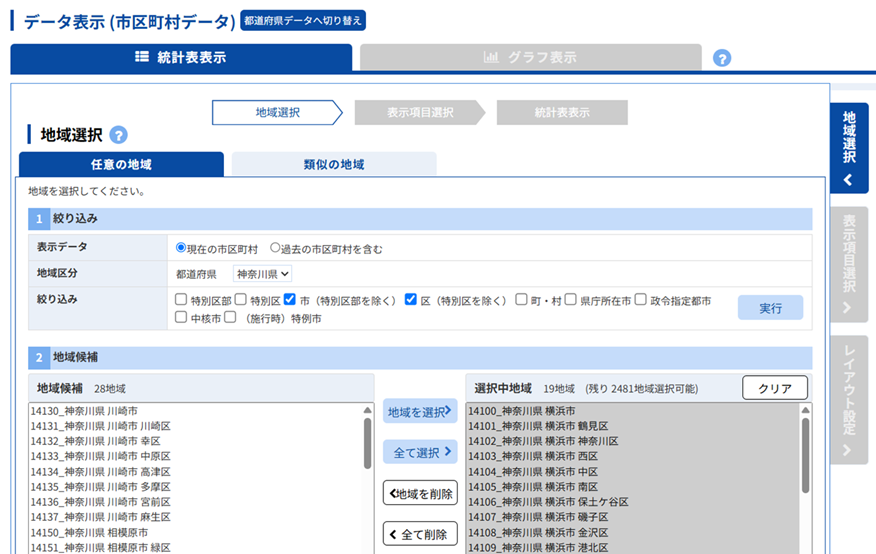Click the 全て選択 arrow button
This screenshot has width=876, height=554.
420,452
